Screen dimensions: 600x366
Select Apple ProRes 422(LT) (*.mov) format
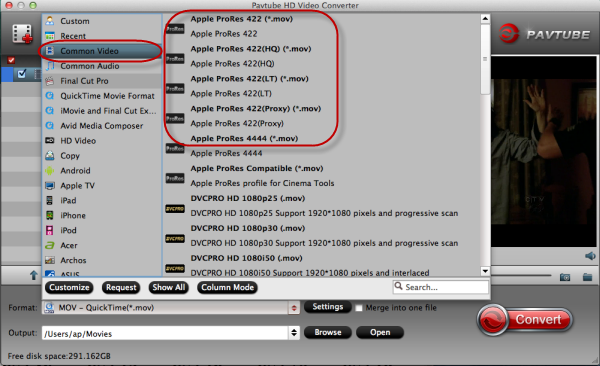[249, 78]
